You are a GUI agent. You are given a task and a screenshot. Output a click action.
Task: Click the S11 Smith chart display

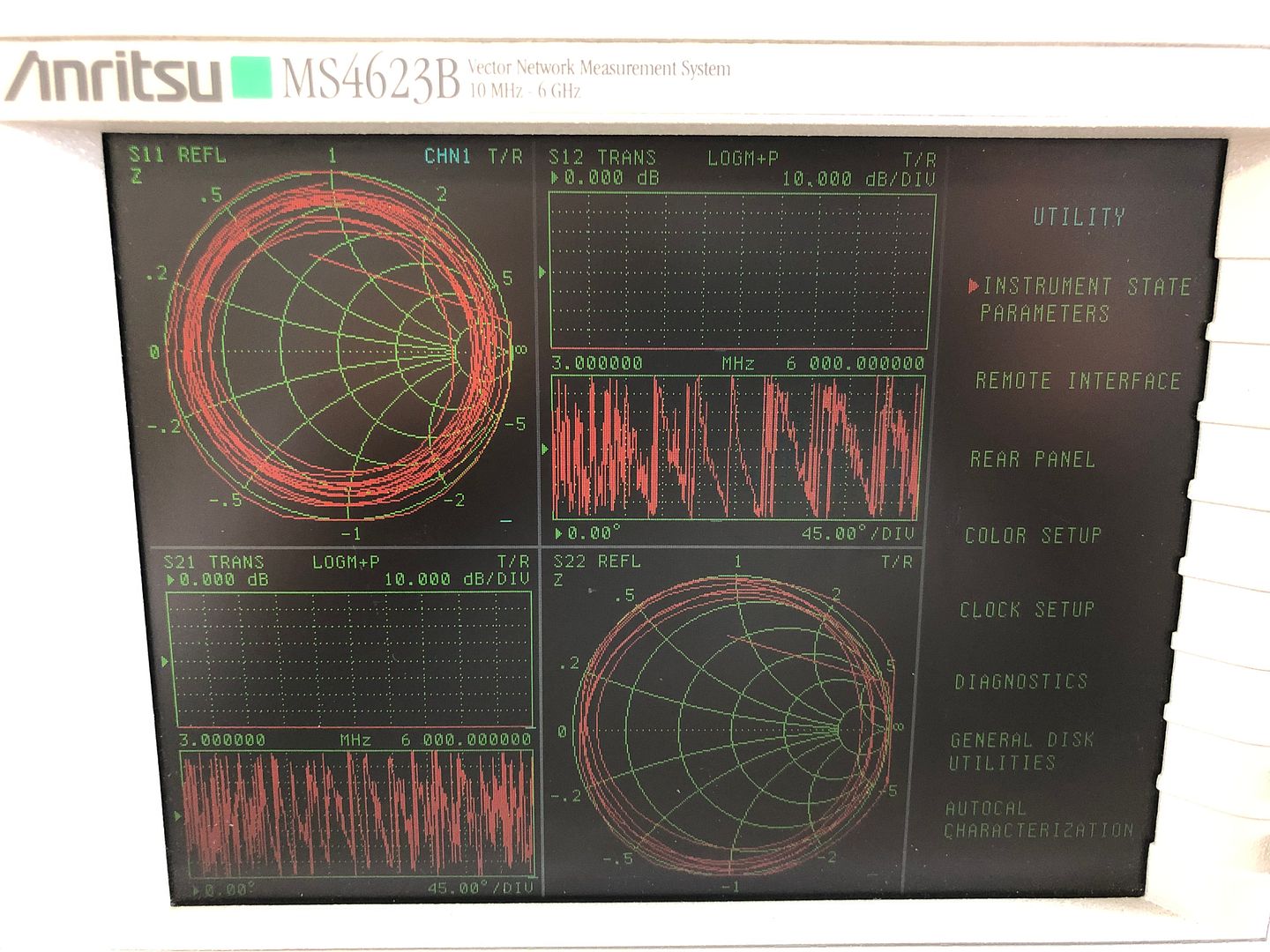(x=340, y=348)
